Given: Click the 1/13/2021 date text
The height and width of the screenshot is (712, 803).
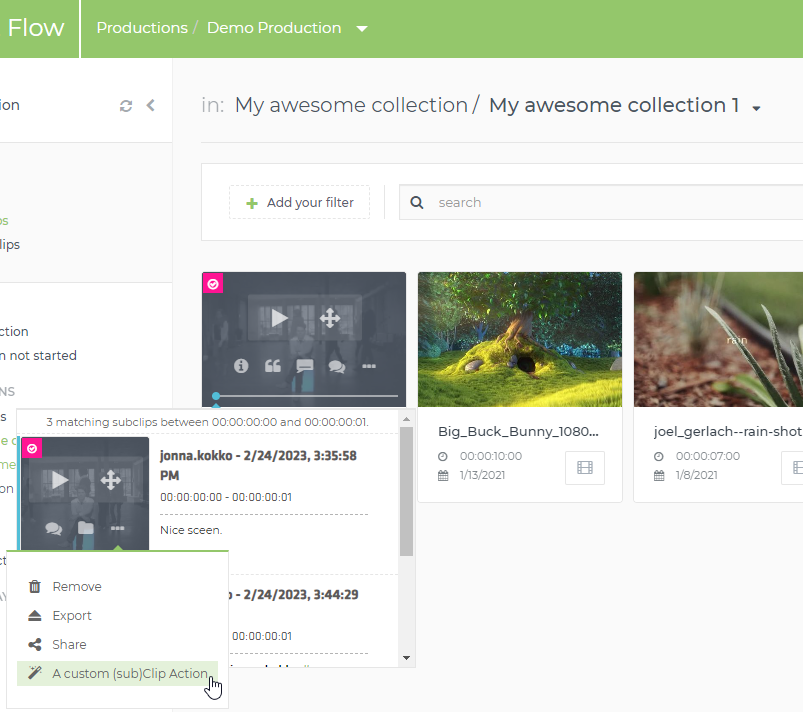Looking at the screenshot, I should point(482,475).
